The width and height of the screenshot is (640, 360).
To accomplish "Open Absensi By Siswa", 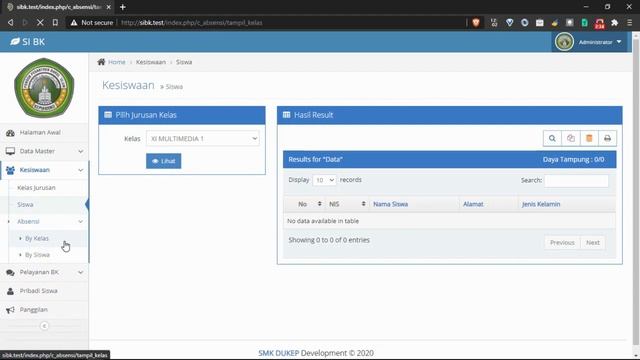I will (37, 255).
